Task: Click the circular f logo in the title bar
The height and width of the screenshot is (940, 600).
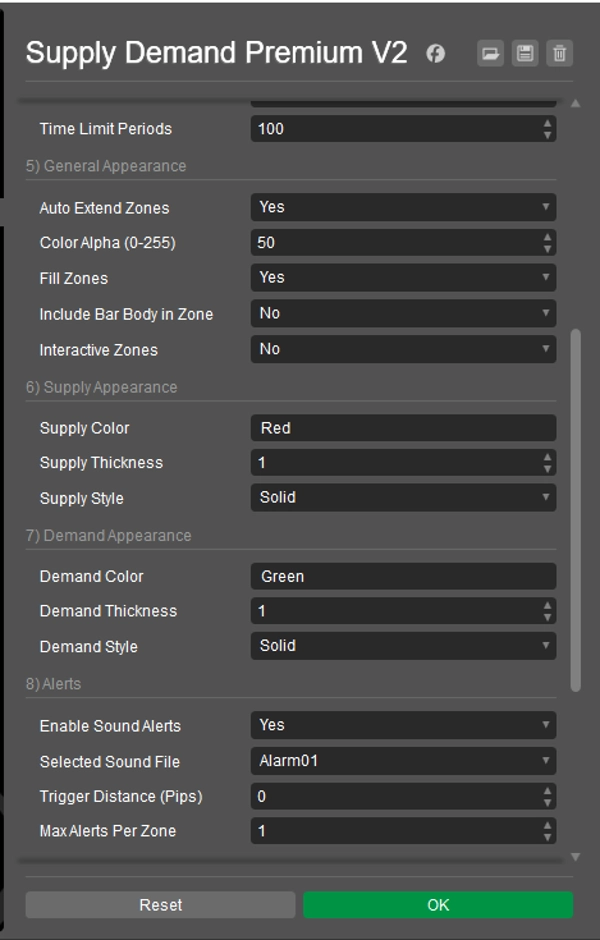Action: pyautogui.click(x=432, y=54)
